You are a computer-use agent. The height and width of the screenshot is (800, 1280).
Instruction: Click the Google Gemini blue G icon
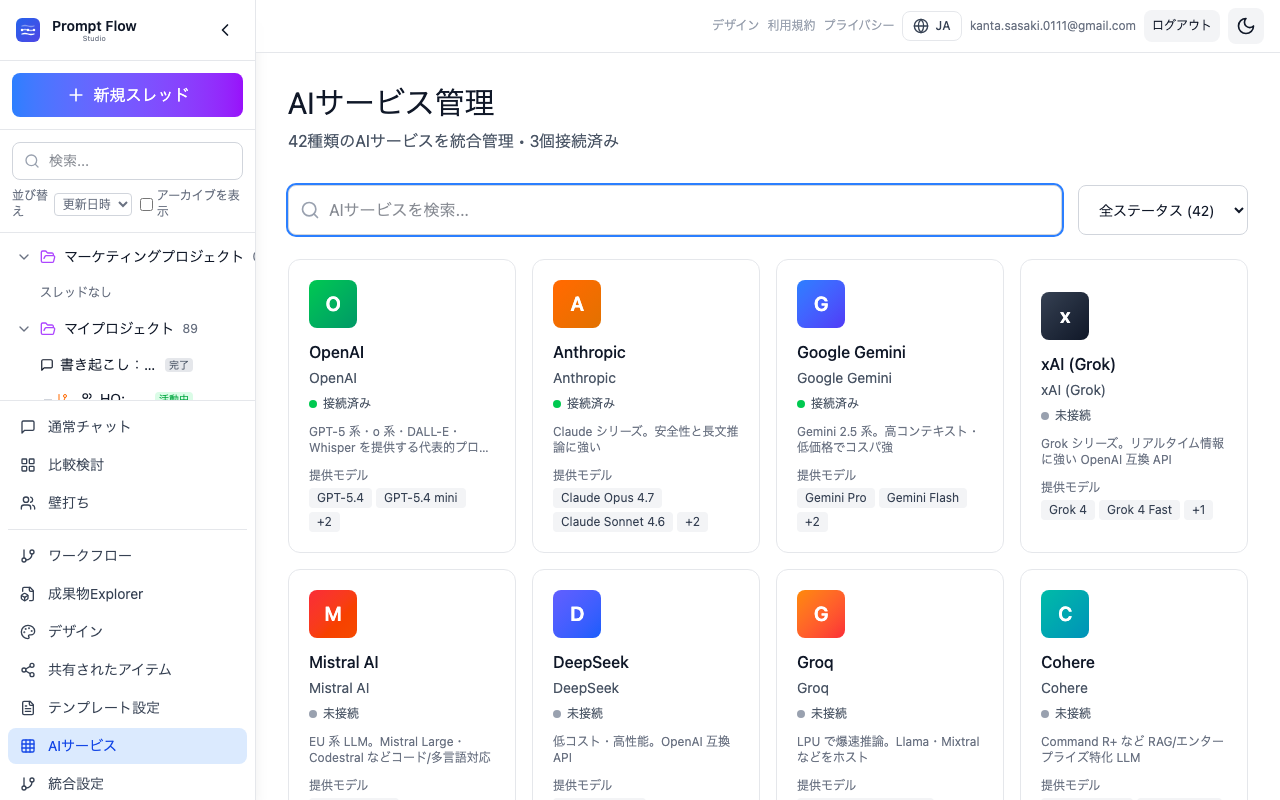[821, 304]
